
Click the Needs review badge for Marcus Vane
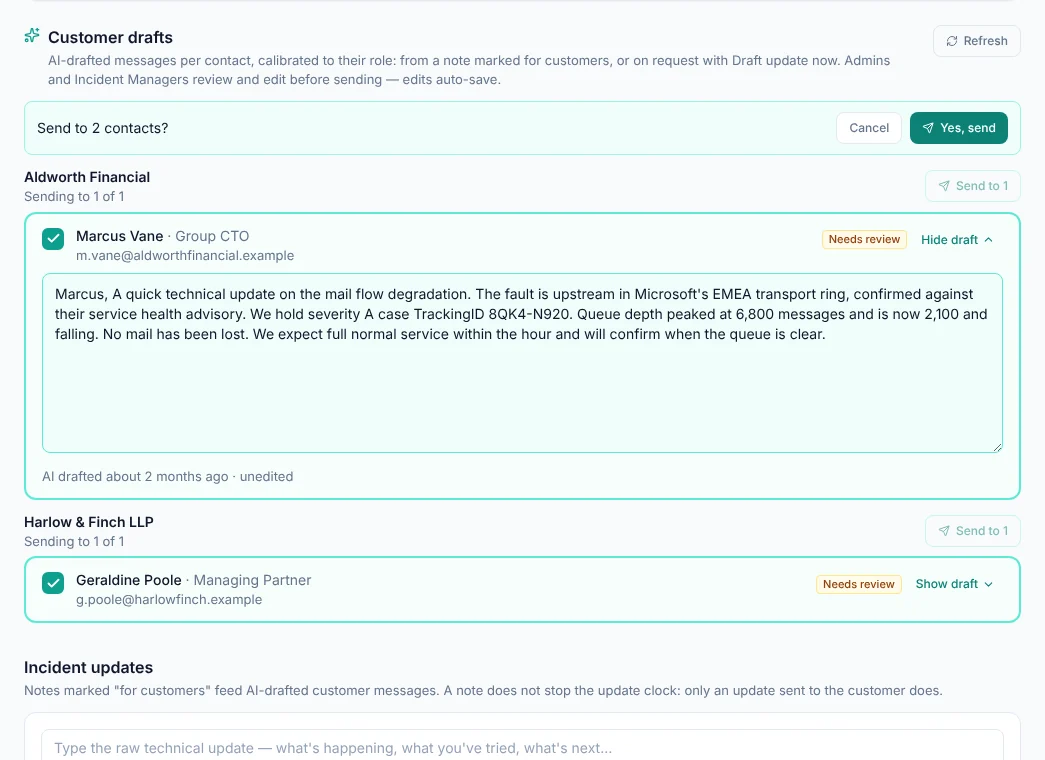point(864,239)
